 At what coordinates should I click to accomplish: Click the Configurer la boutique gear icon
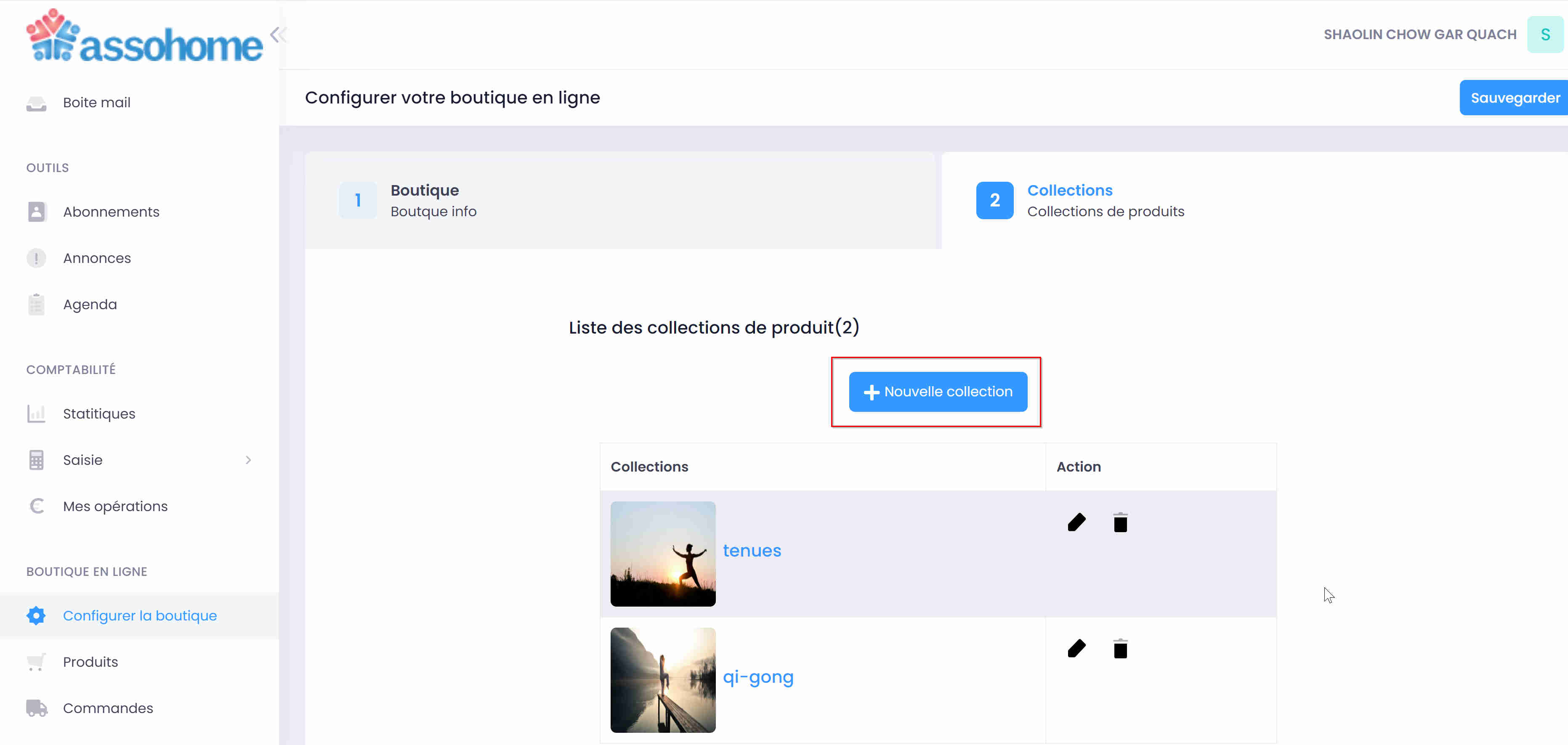point(37,615)
